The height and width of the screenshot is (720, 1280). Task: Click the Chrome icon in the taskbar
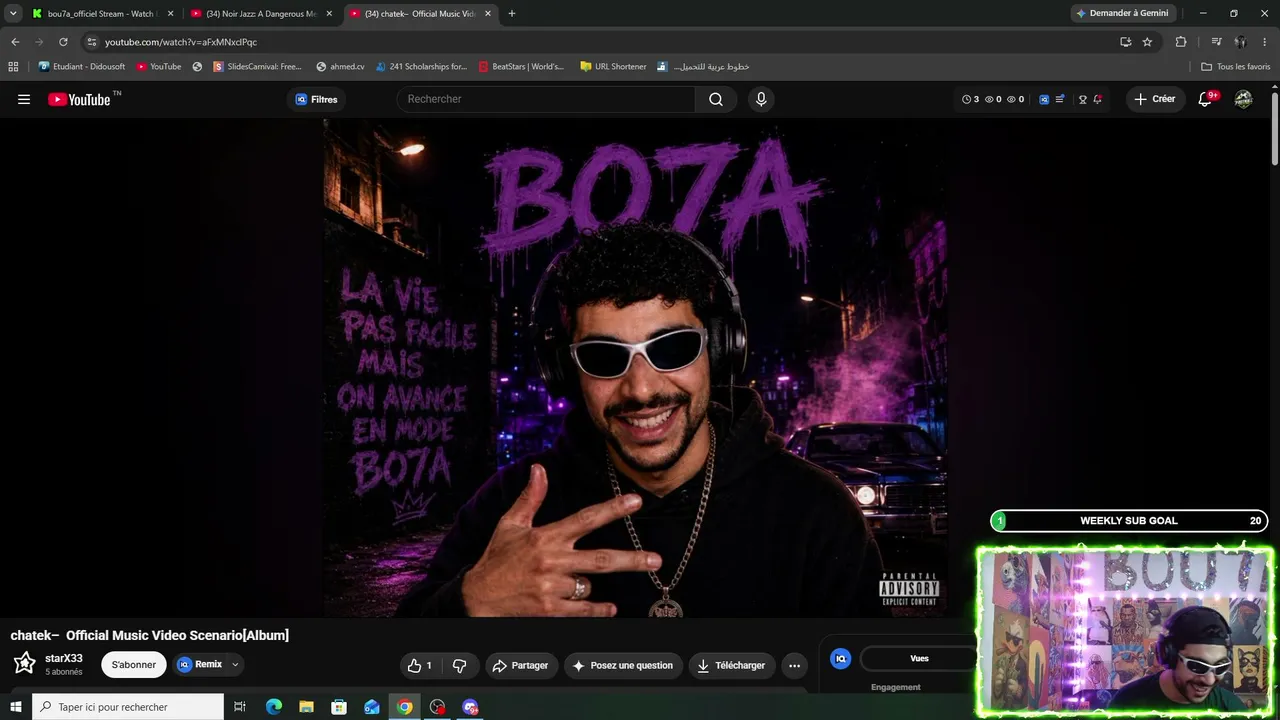tap(404, 707)
